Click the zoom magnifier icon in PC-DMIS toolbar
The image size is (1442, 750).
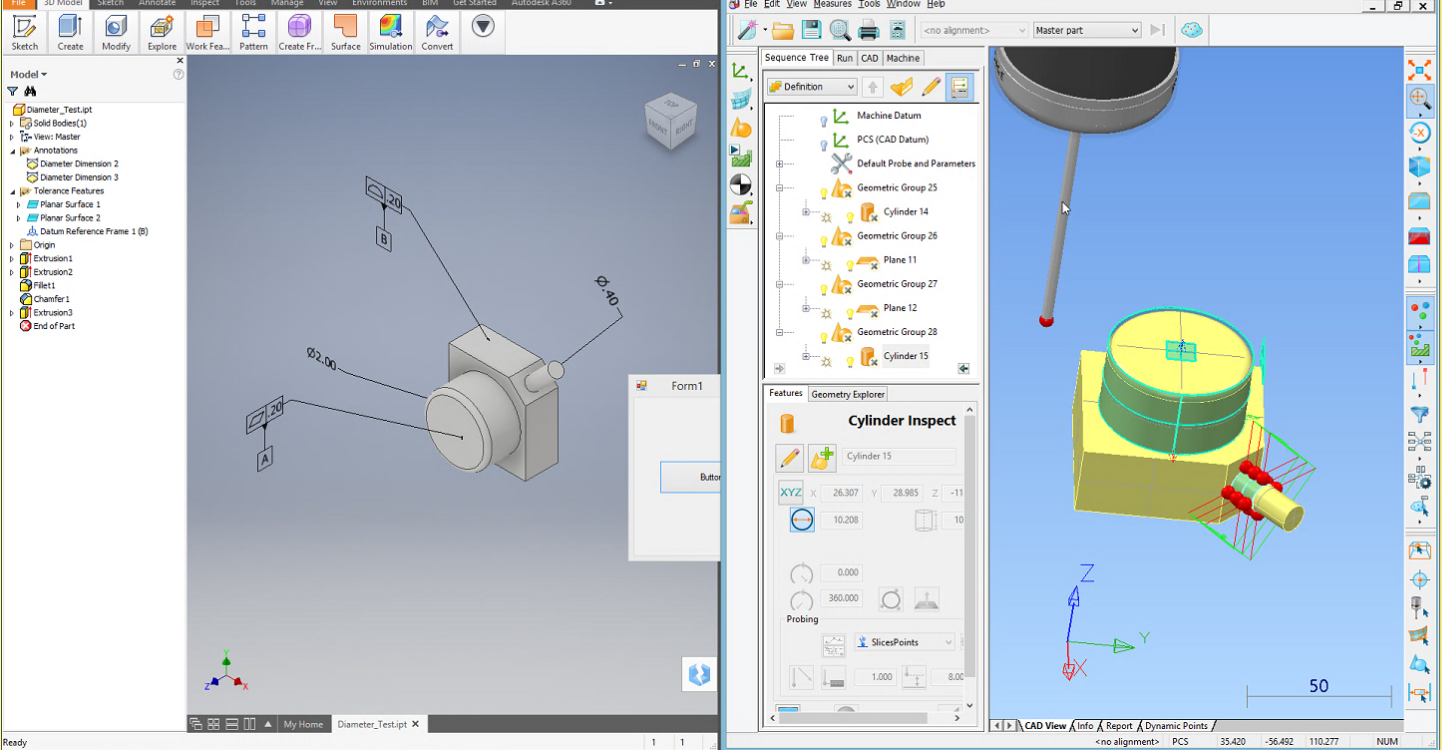[840, 29]
